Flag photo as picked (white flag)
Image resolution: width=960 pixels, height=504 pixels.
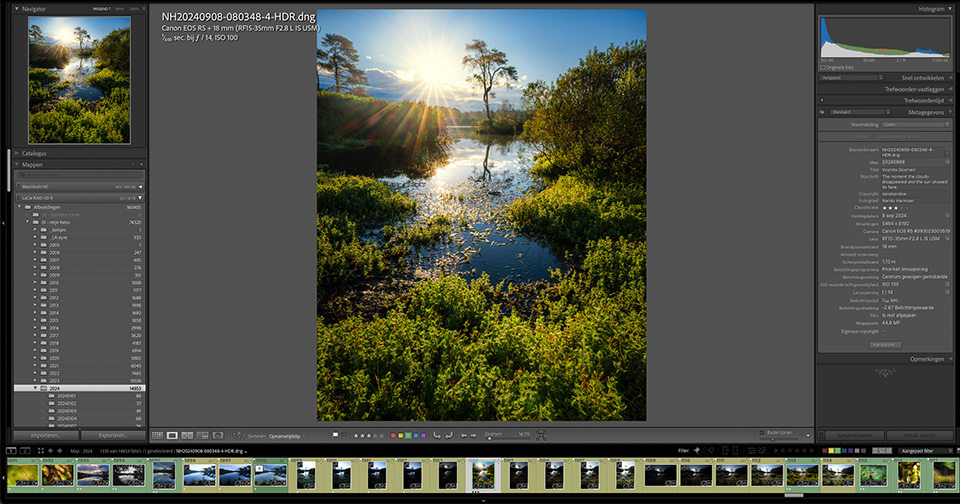click(x=335, y=435)
